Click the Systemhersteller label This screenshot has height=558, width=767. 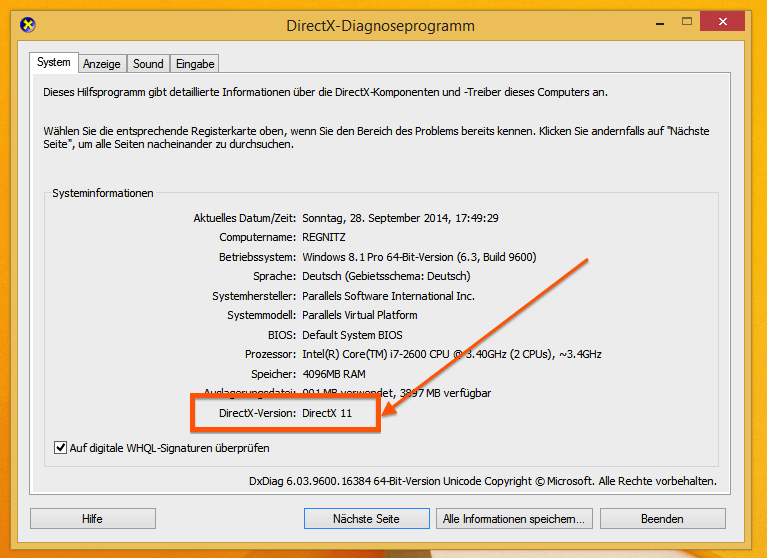pos(254,296)
